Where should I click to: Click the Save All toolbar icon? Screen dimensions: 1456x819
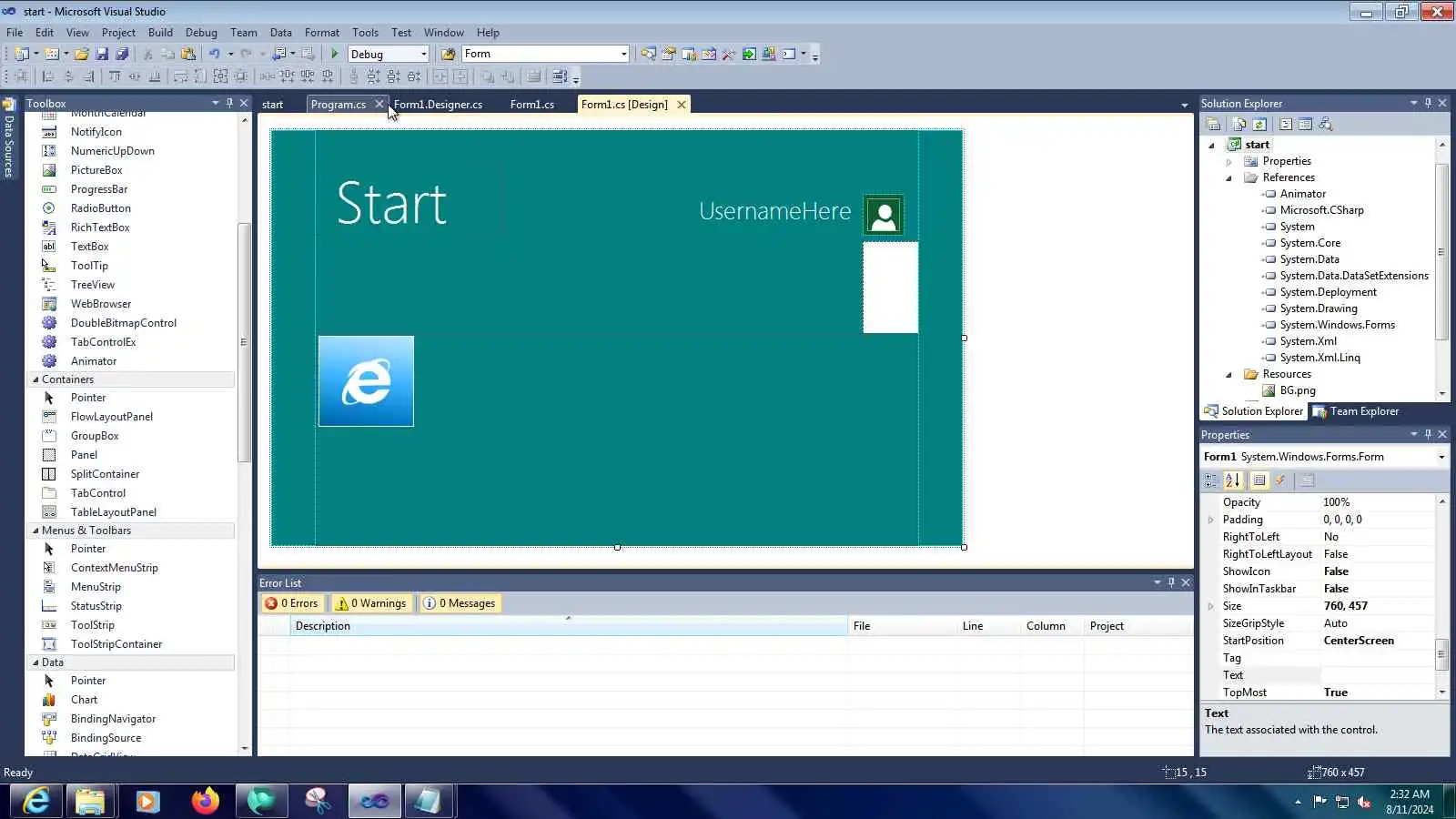click(x=121, y=55)
